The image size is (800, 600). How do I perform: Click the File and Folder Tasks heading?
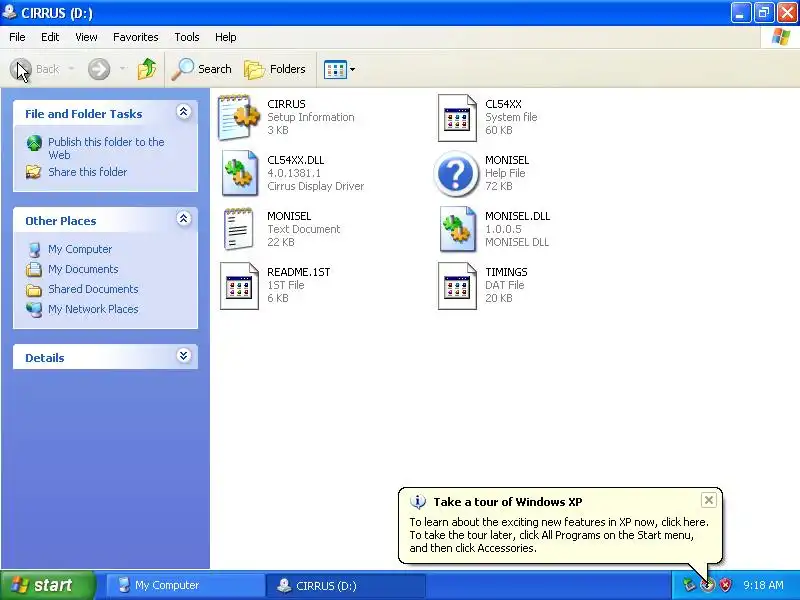pos(84,114)
